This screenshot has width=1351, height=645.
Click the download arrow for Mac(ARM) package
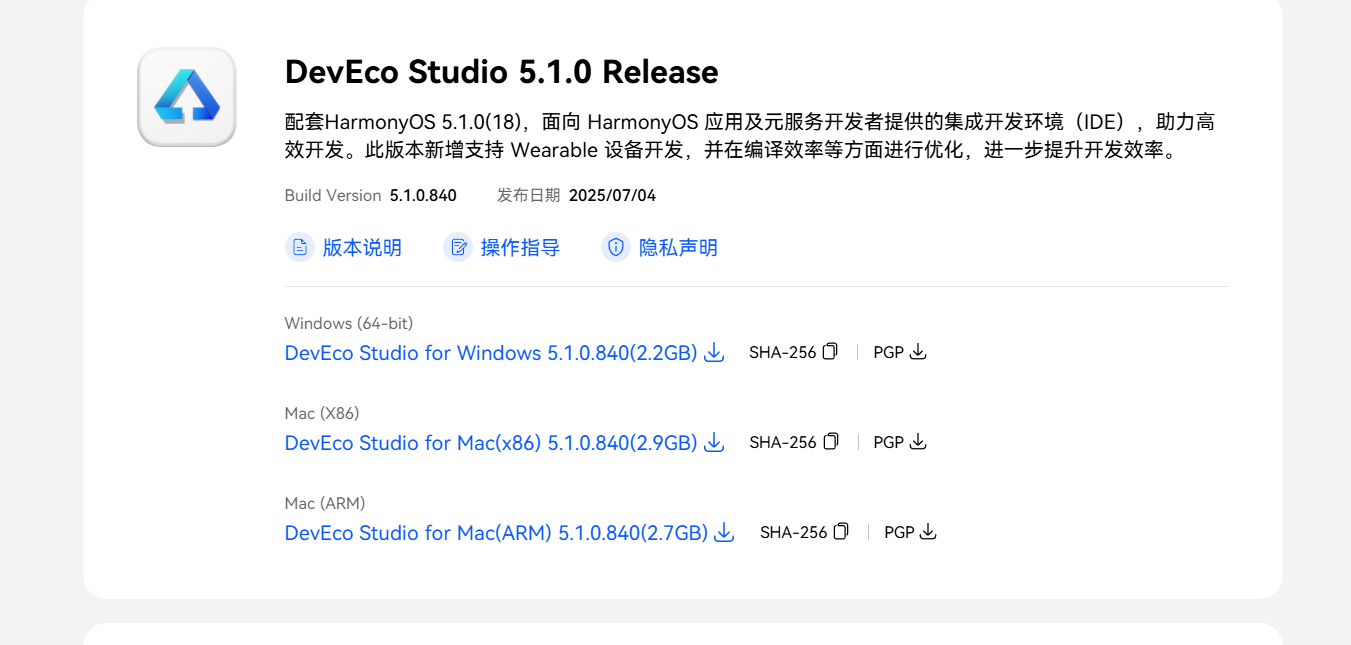pos(723,532)
